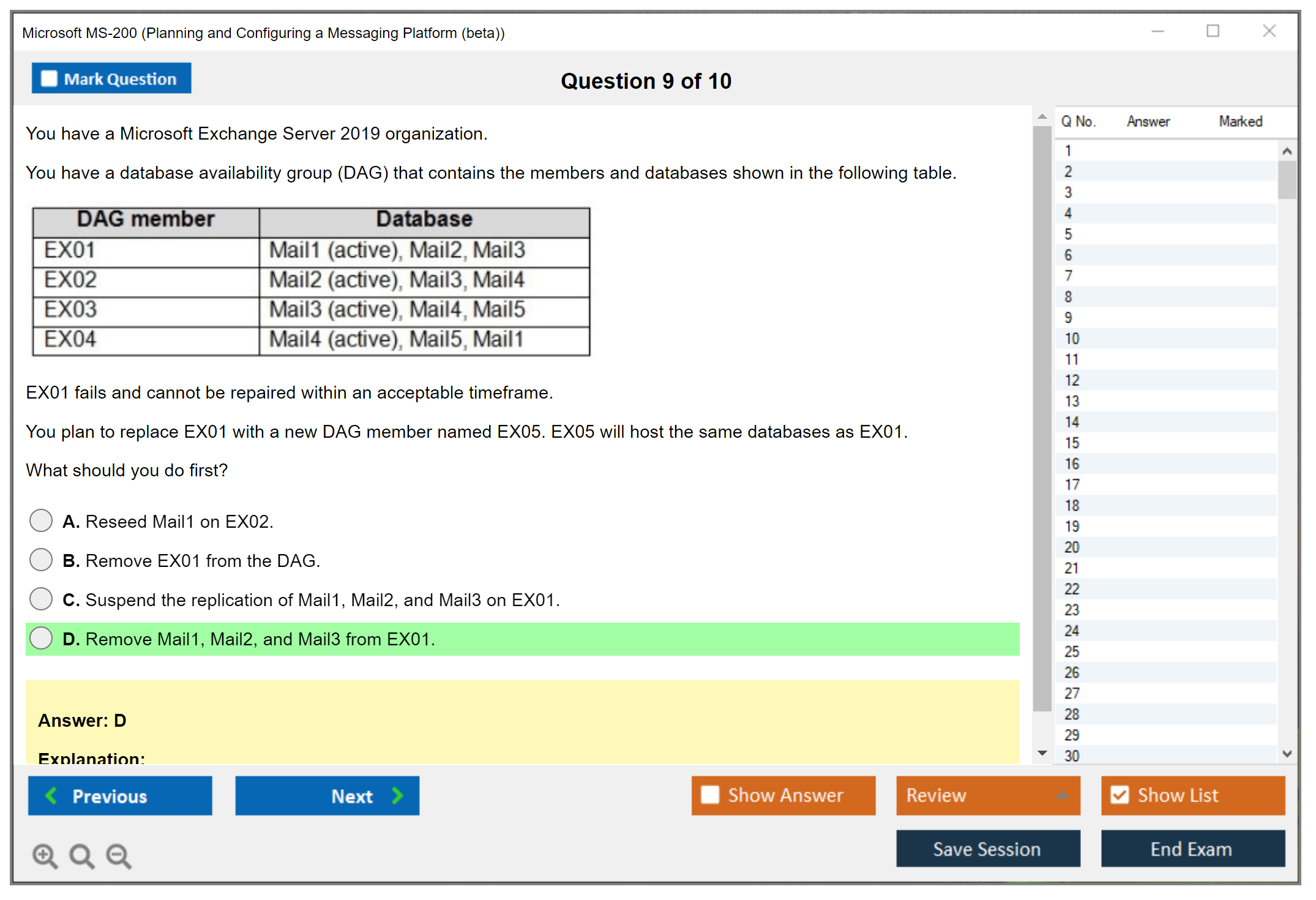Jump to question 15 in list
Image resolution: width=1316 pixels, height=900 pixels.
coord(1072,443)
